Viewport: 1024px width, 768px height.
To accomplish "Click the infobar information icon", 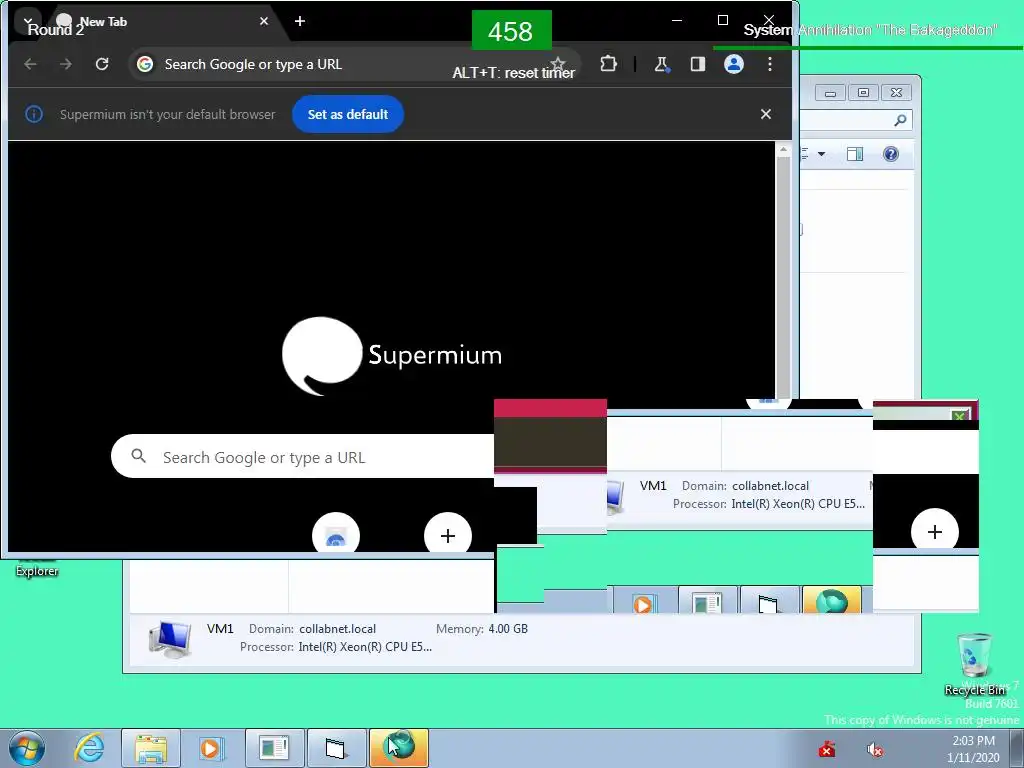I will pos(34,114).
